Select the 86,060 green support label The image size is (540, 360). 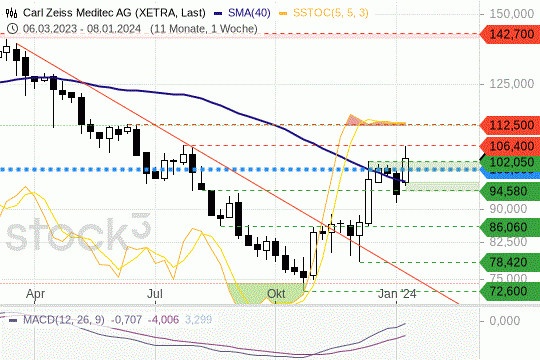pyautogui.click(x=510, y=227)
